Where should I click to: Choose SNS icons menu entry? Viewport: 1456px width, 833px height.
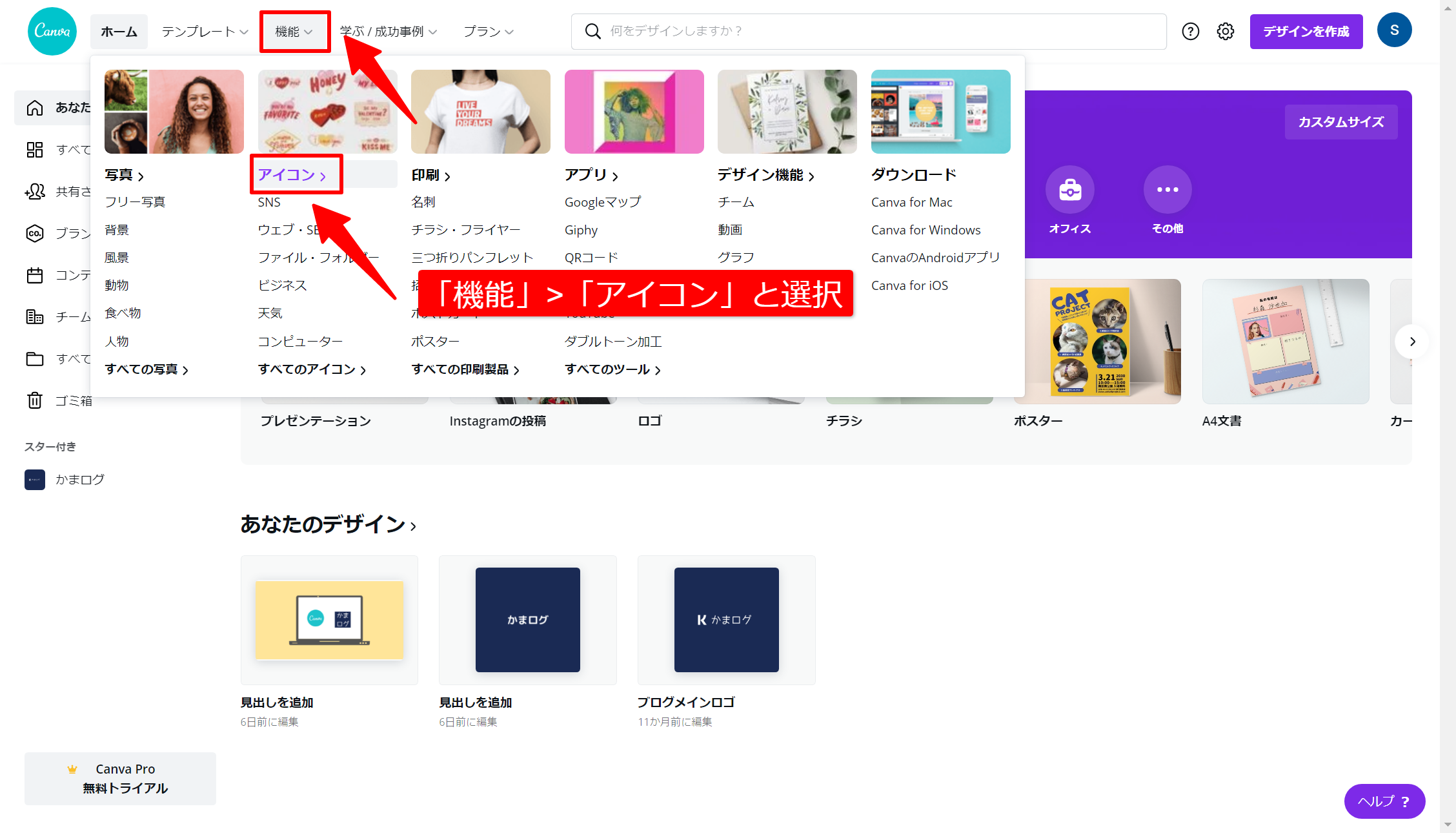pos(269,202)
